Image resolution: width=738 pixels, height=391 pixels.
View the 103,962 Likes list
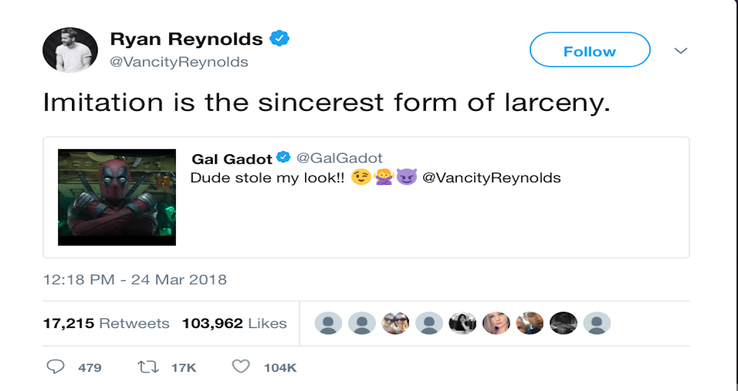click(x=234, y=324)
